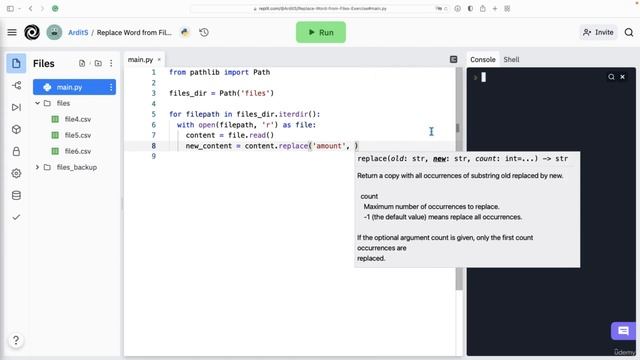Click the Python language icon
The height and width of the screenshot is (360, 640).
(185, 32)
